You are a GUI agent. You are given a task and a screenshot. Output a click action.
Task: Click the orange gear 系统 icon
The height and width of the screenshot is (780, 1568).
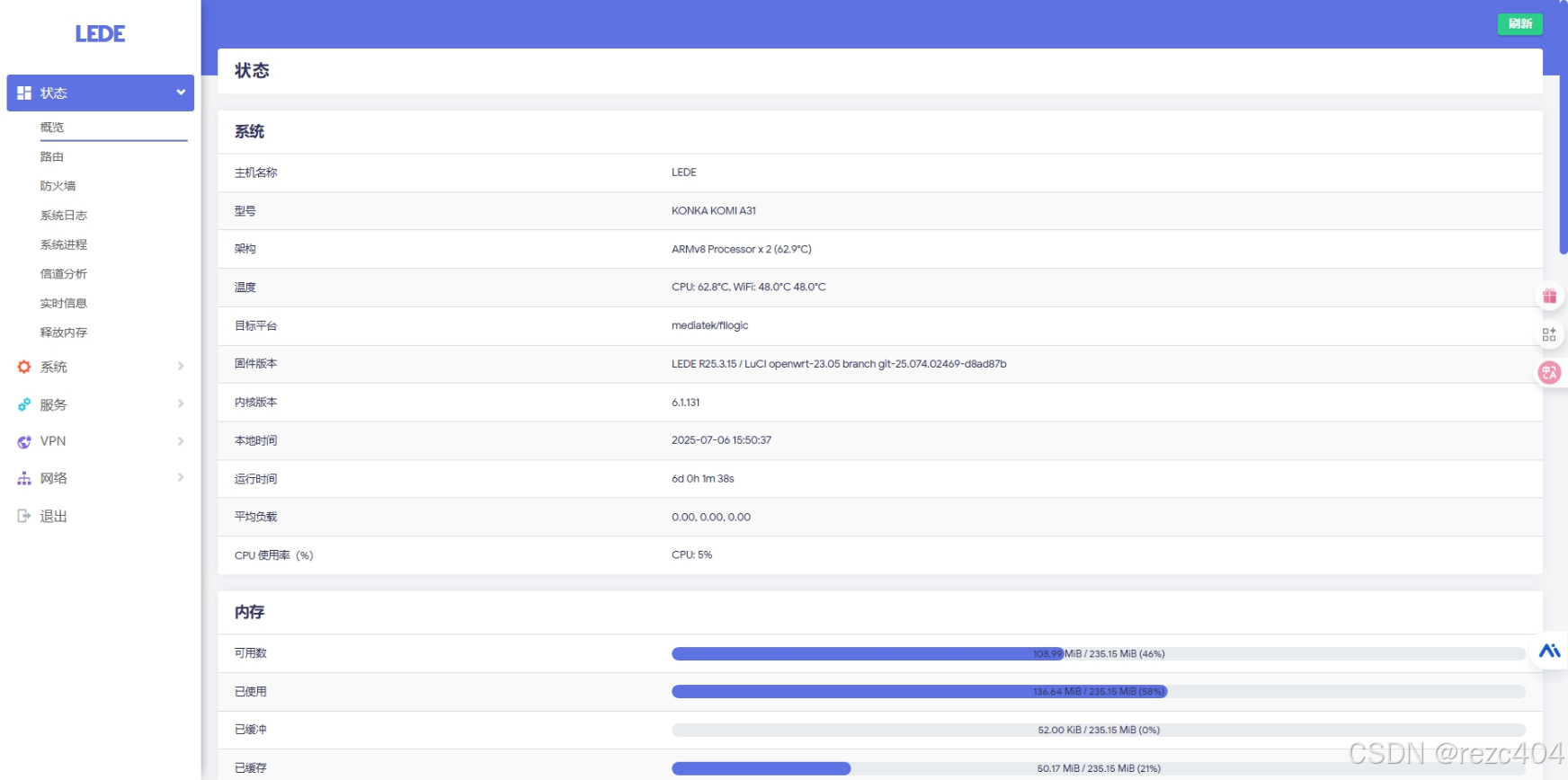tap(24, 367)
